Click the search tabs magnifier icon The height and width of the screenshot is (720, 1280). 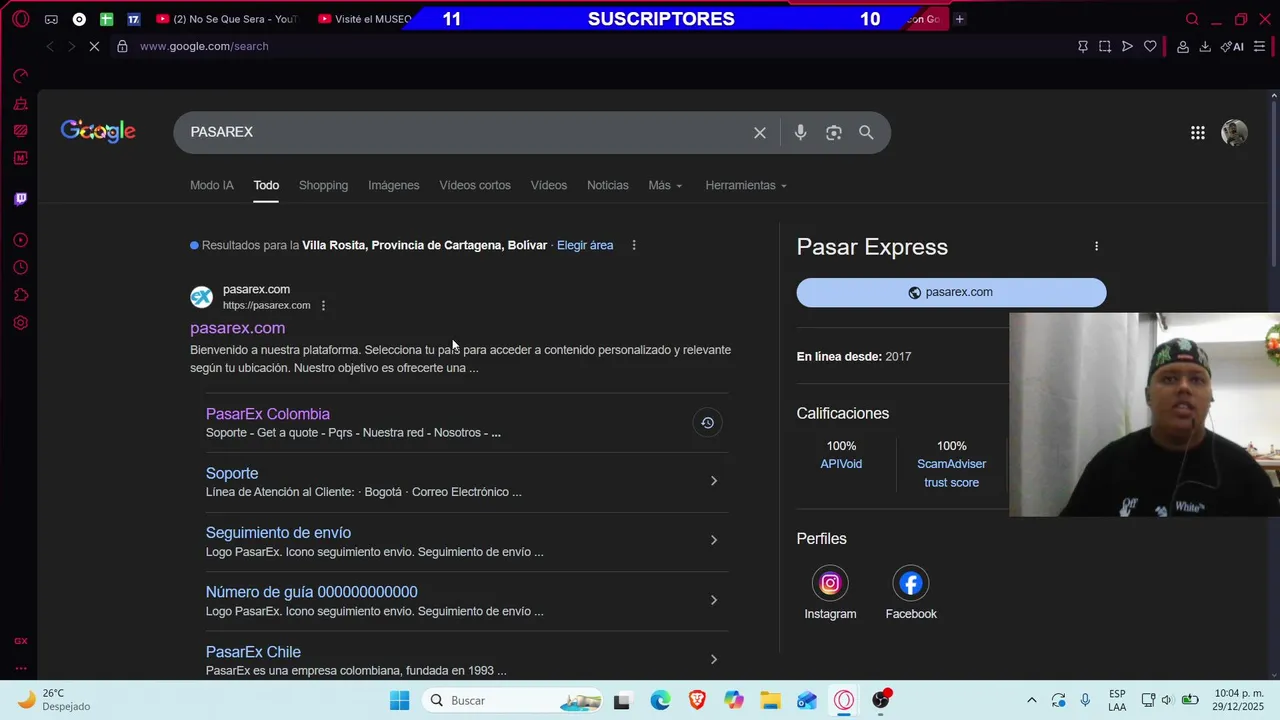[1192, 19]
